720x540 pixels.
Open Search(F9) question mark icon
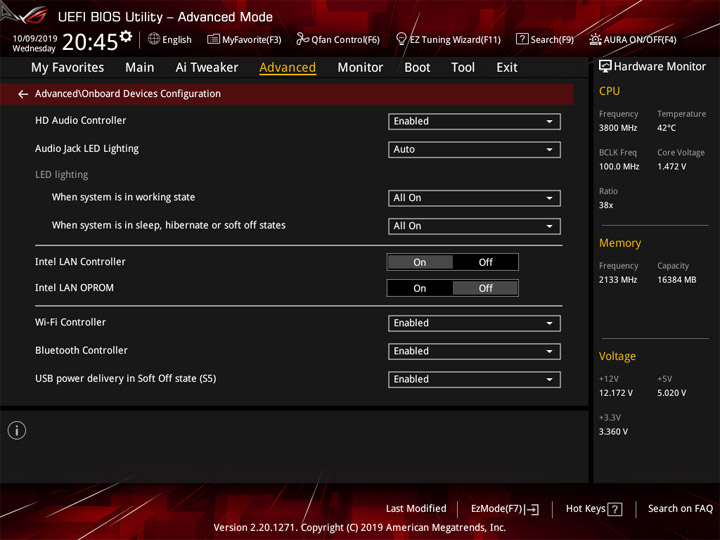click(522, 39)
